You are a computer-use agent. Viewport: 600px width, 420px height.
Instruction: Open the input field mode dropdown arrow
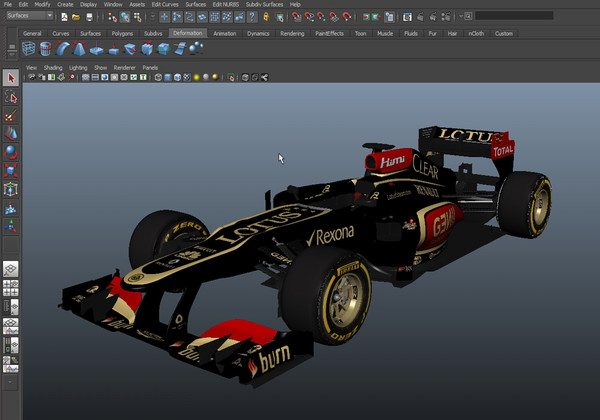[x=461, y=16]
